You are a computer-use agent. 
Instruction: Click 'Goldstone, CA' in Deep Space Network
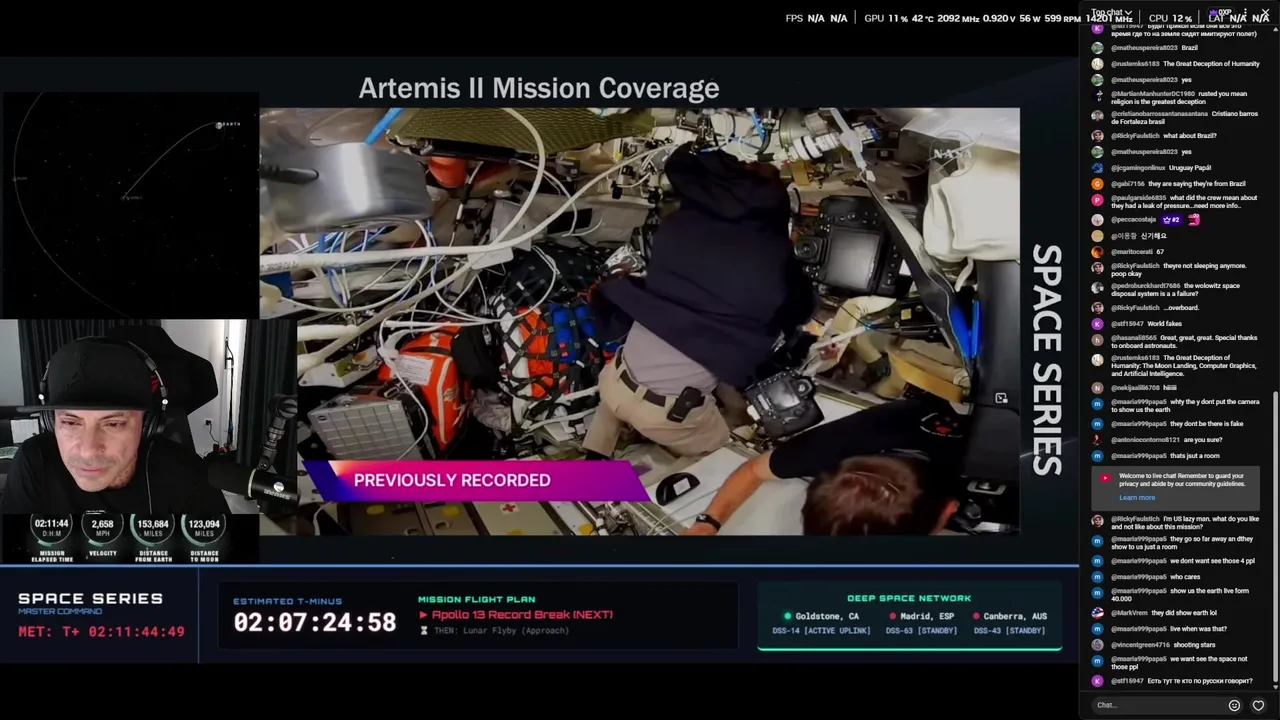pyautogui.click(x=827, y=616)
